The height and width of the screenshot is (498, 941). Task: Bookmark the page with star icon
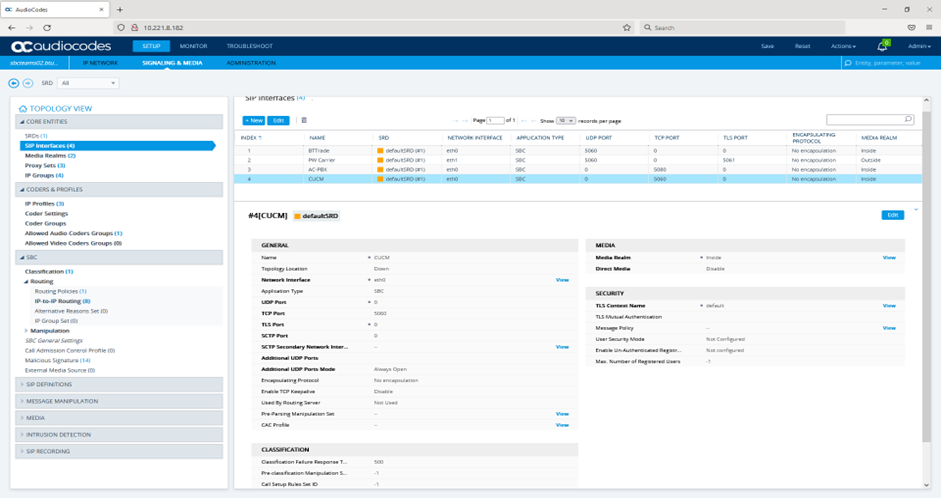click(x=627, y=28)
